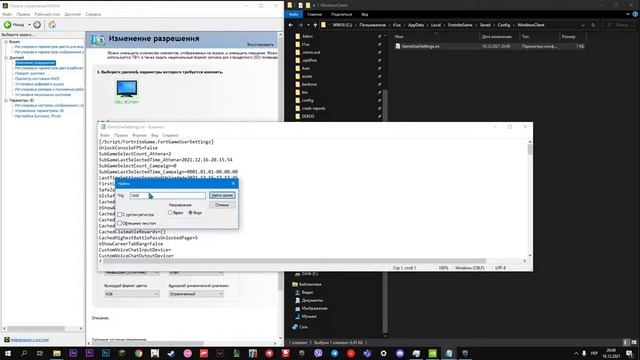
Task: Open the Back history dropdown arrow in NVIDIA toolbar
Action: point(29,25)
